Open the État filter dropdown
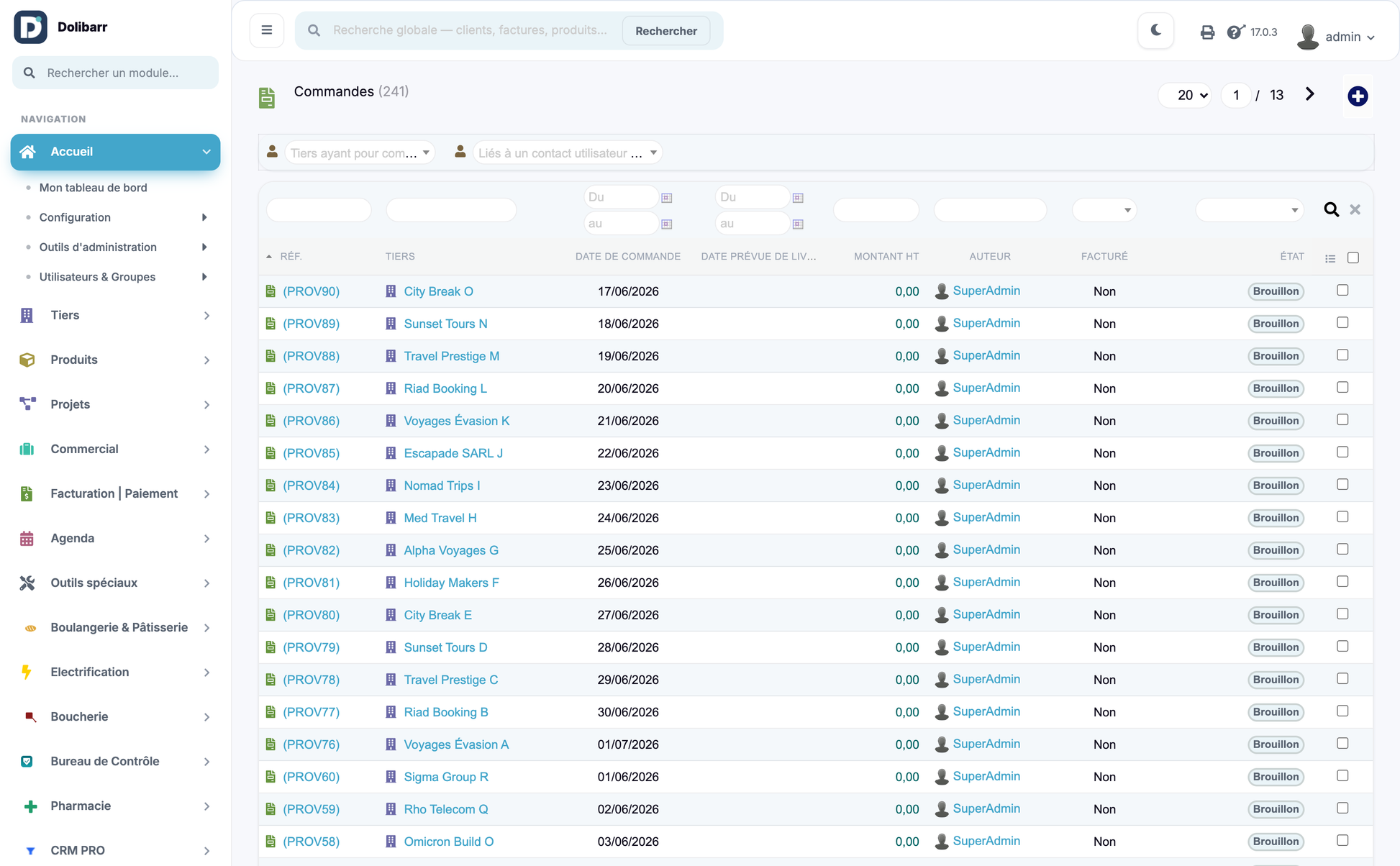The height and width of the screenshot is (866, 1400). pos(1250,210)
